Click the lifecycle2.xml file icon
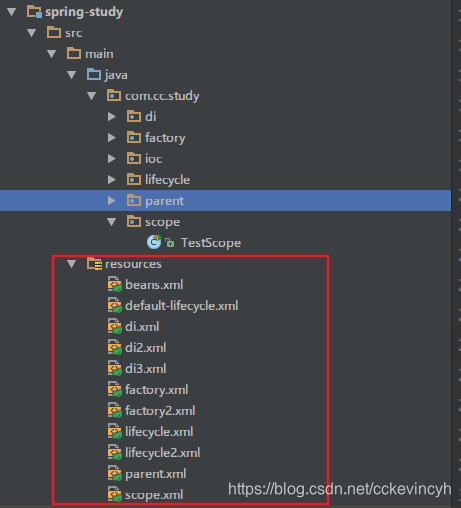 tap(114, 453)
